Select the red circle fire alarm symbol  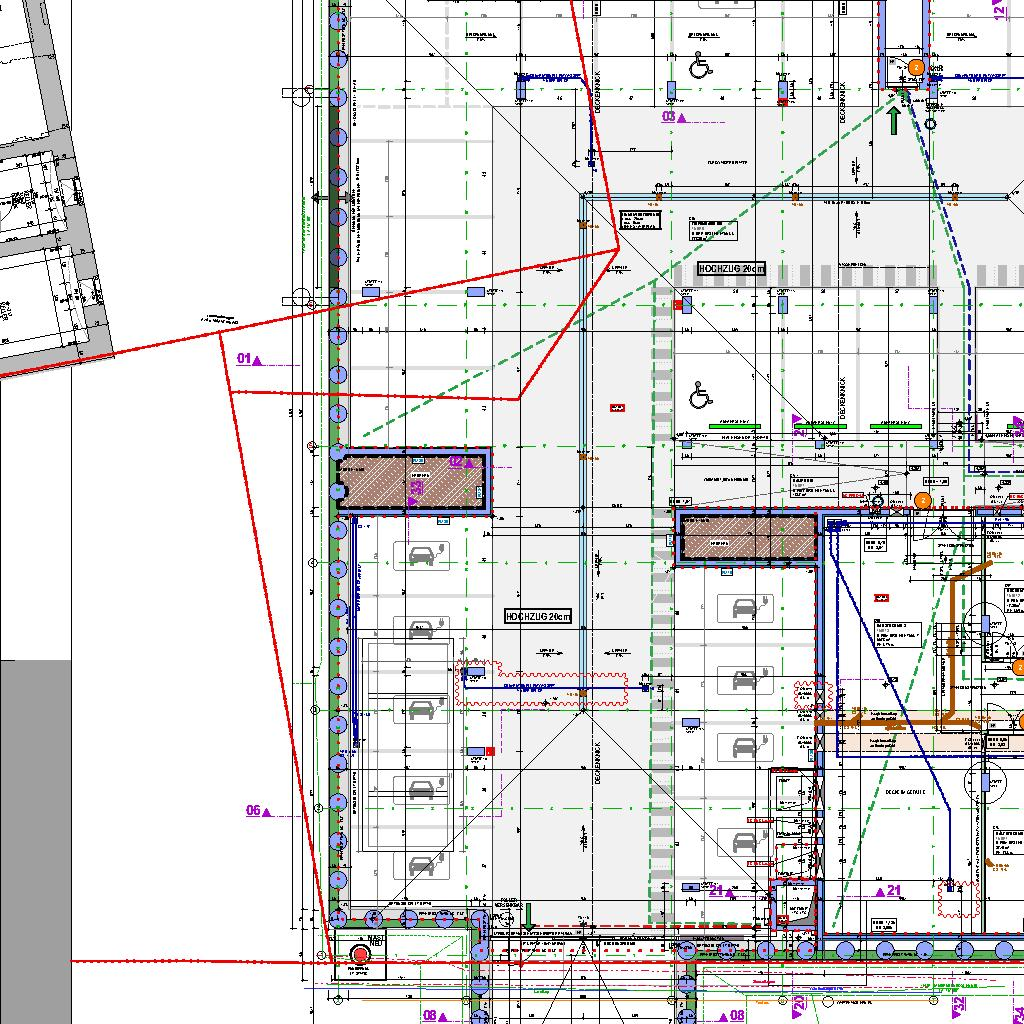360,956
